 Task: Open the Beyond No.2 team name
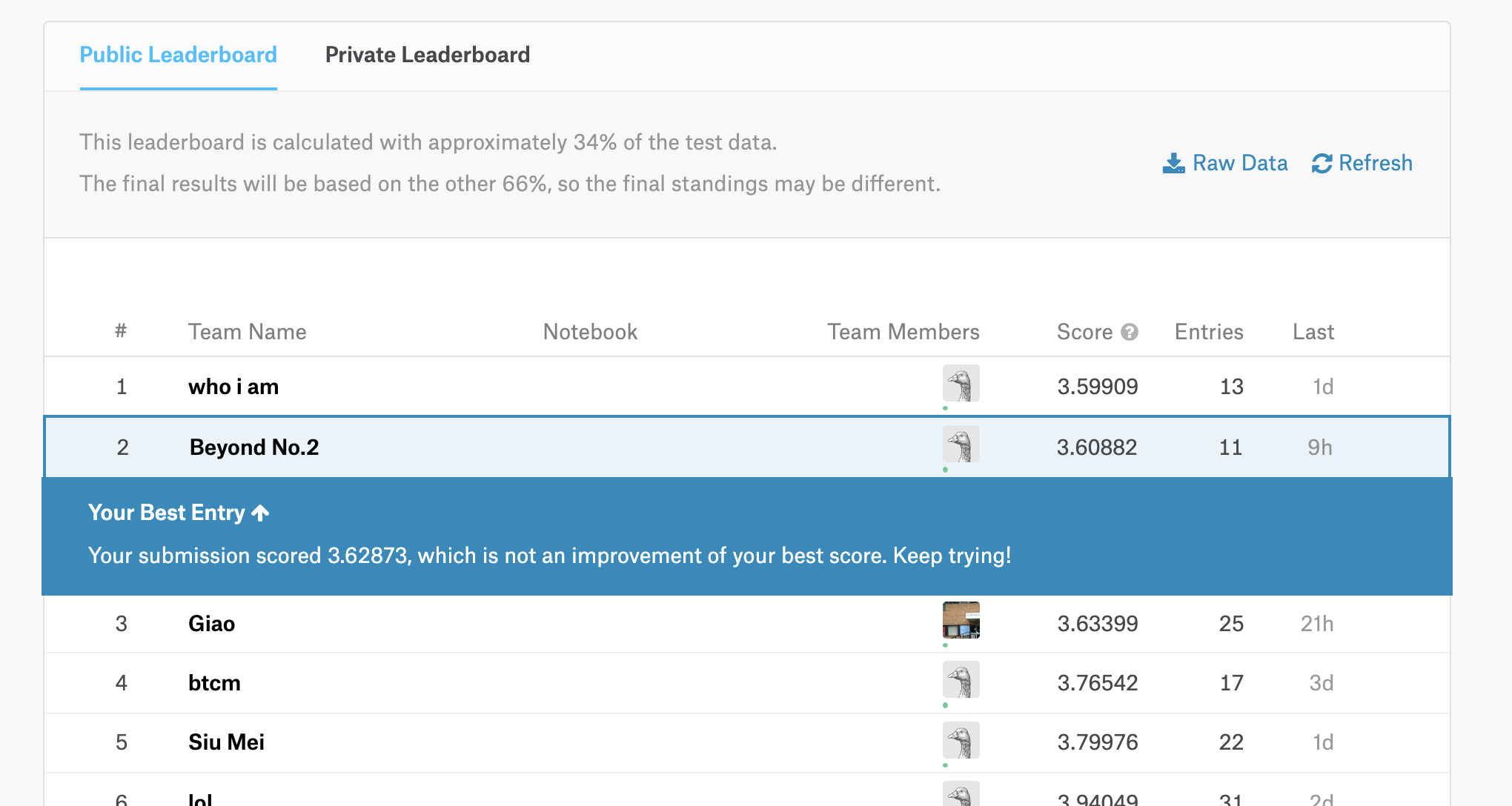[254, 447]
